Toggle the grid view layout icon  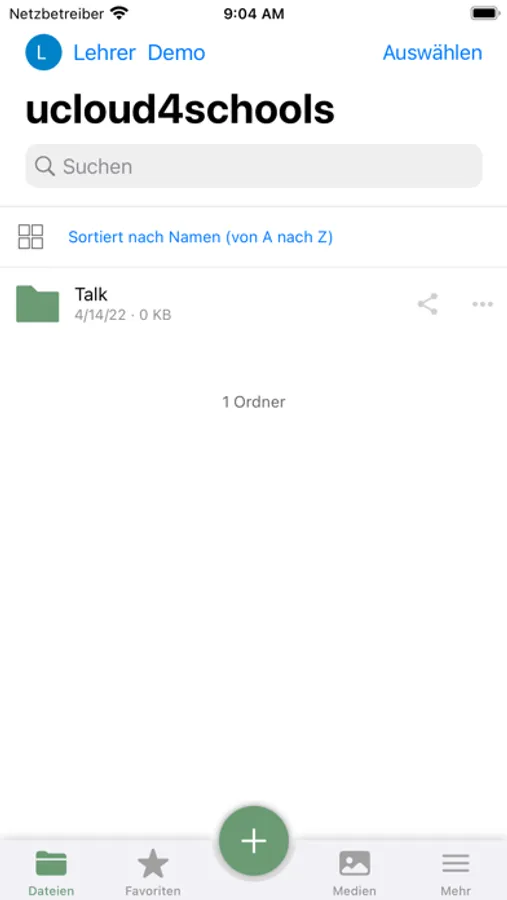coord(30,236)
